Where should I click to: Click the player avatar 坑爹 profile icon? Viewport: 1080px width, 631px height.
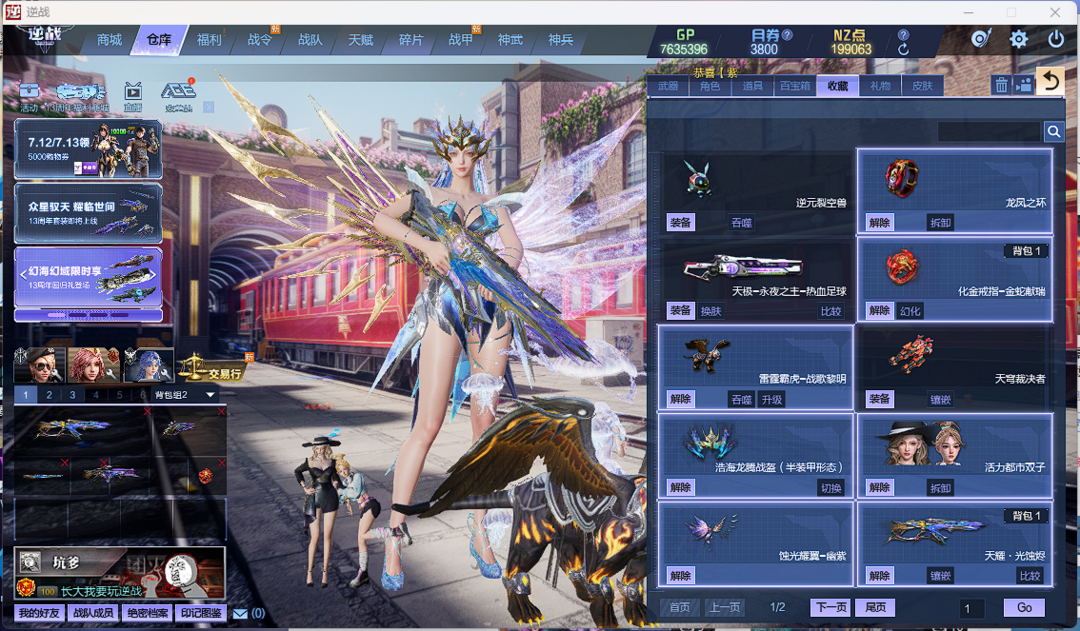pyautogui.click(x=30, y=563)
